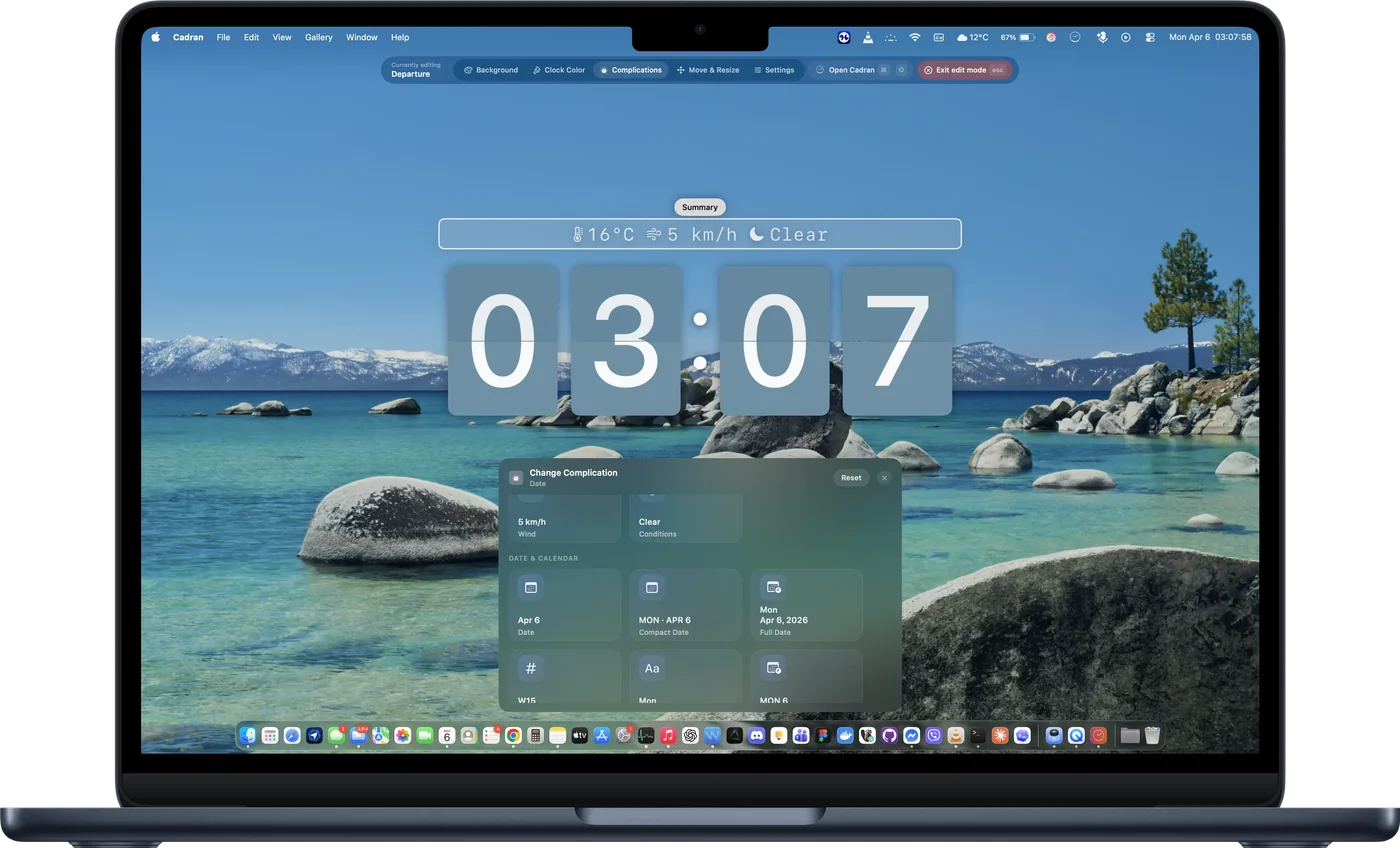
Task: Open Photos from the Dock
Action: tap(403, 735)
